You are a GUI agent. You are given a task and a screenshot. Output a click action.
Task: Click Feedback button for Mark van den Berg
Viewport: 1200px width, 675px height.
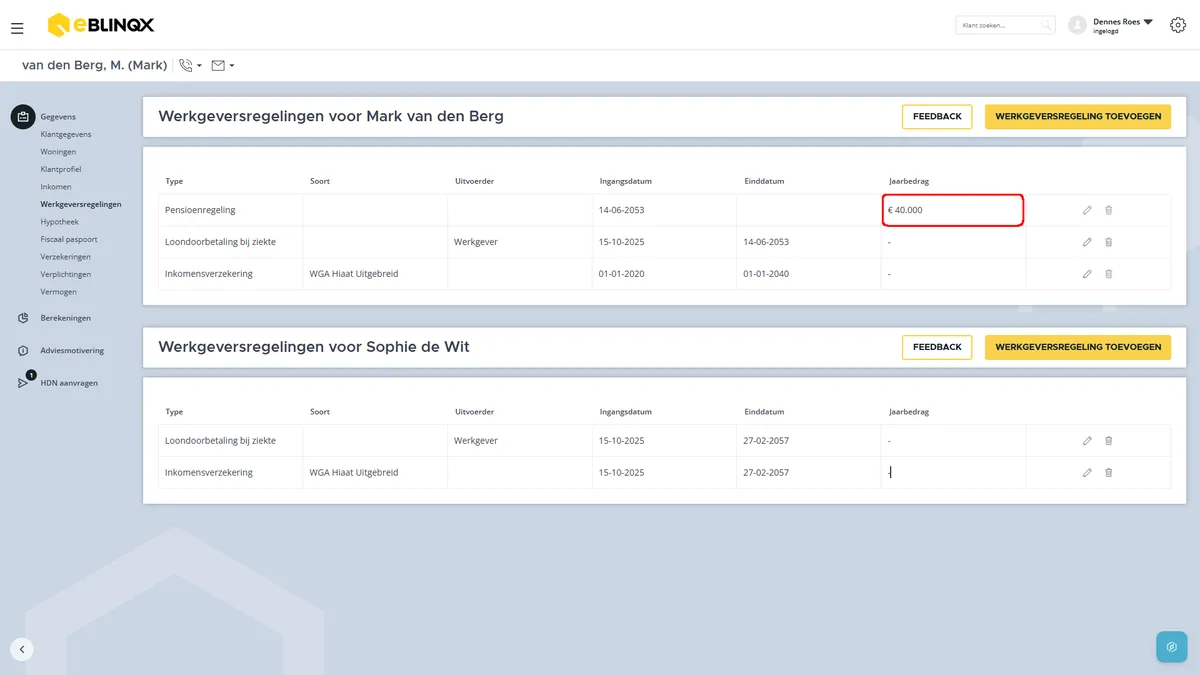(937, 117)
